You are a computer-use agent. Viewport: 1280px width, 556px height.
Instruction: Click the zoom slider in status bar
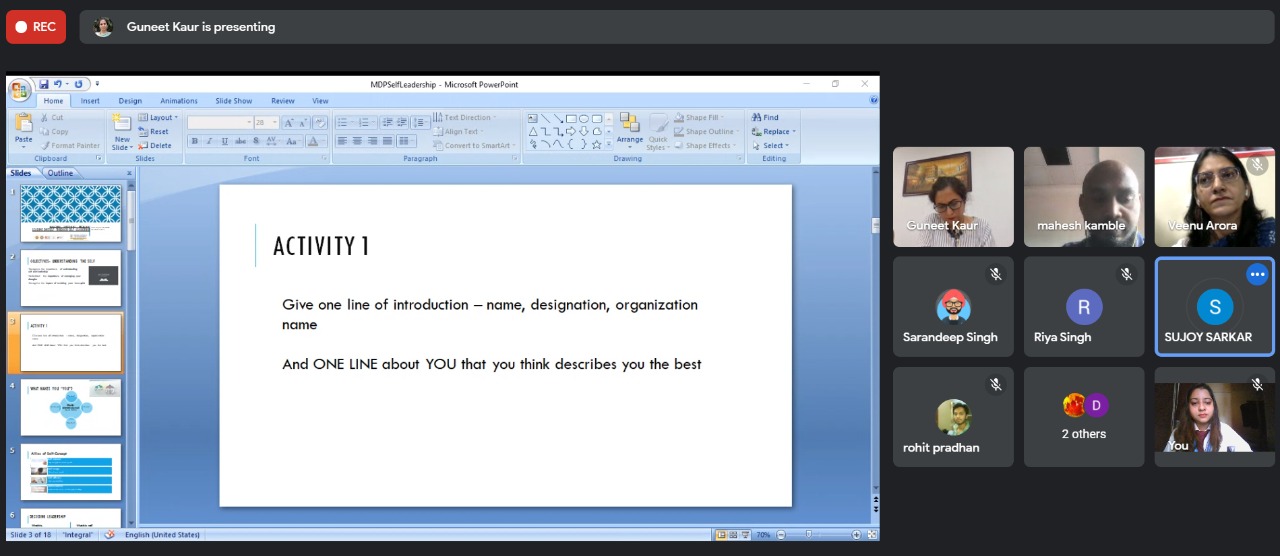pyautogui.click(x=808, y=535)
